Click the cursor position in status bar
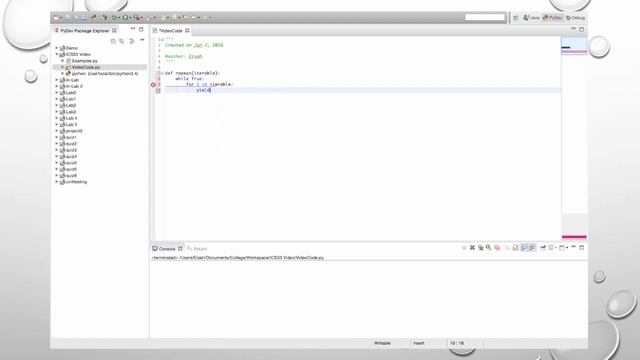 coord(457,343)
